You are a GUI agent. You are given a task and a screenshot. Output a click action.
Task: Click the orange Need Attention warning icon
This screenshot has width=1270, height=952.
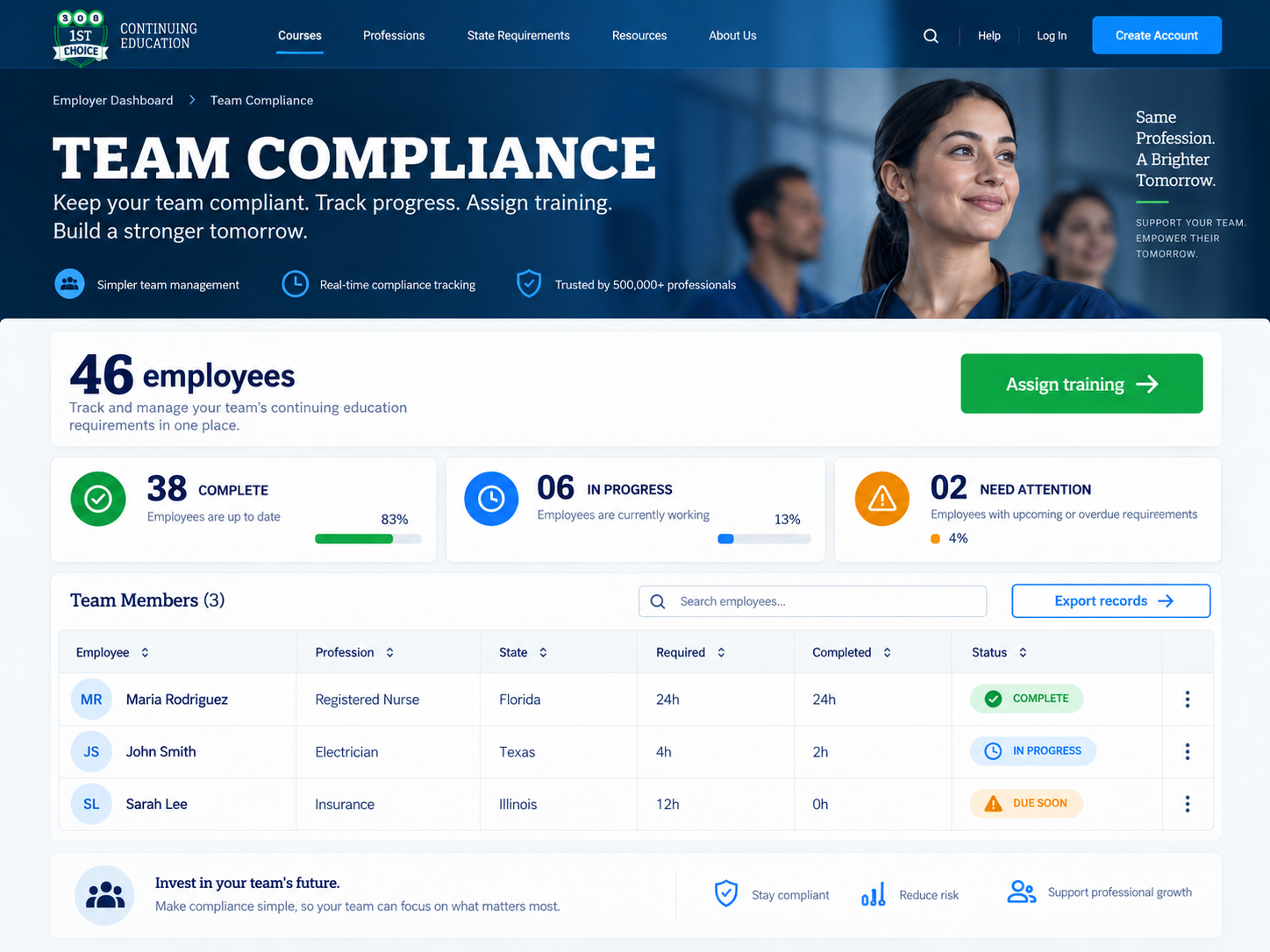(x=881, y=499)
